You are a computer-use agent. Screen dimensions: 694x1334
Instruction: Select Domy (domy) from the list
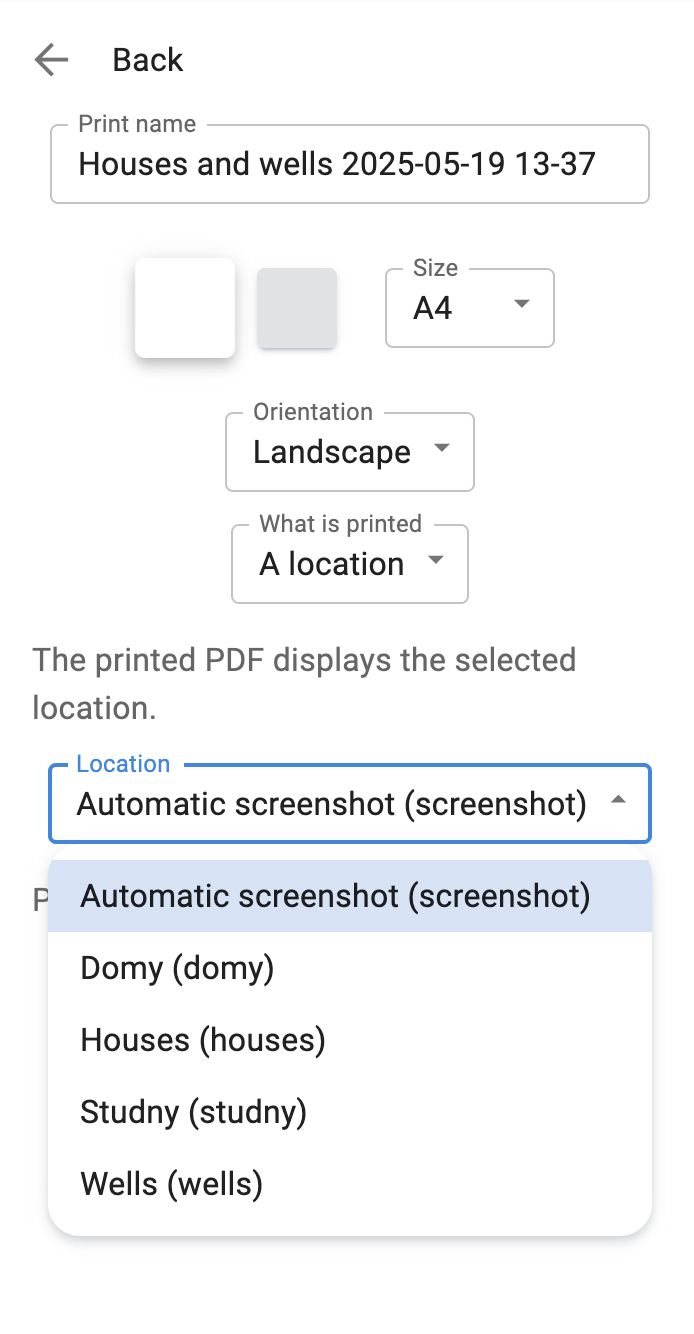pos(176,968)
